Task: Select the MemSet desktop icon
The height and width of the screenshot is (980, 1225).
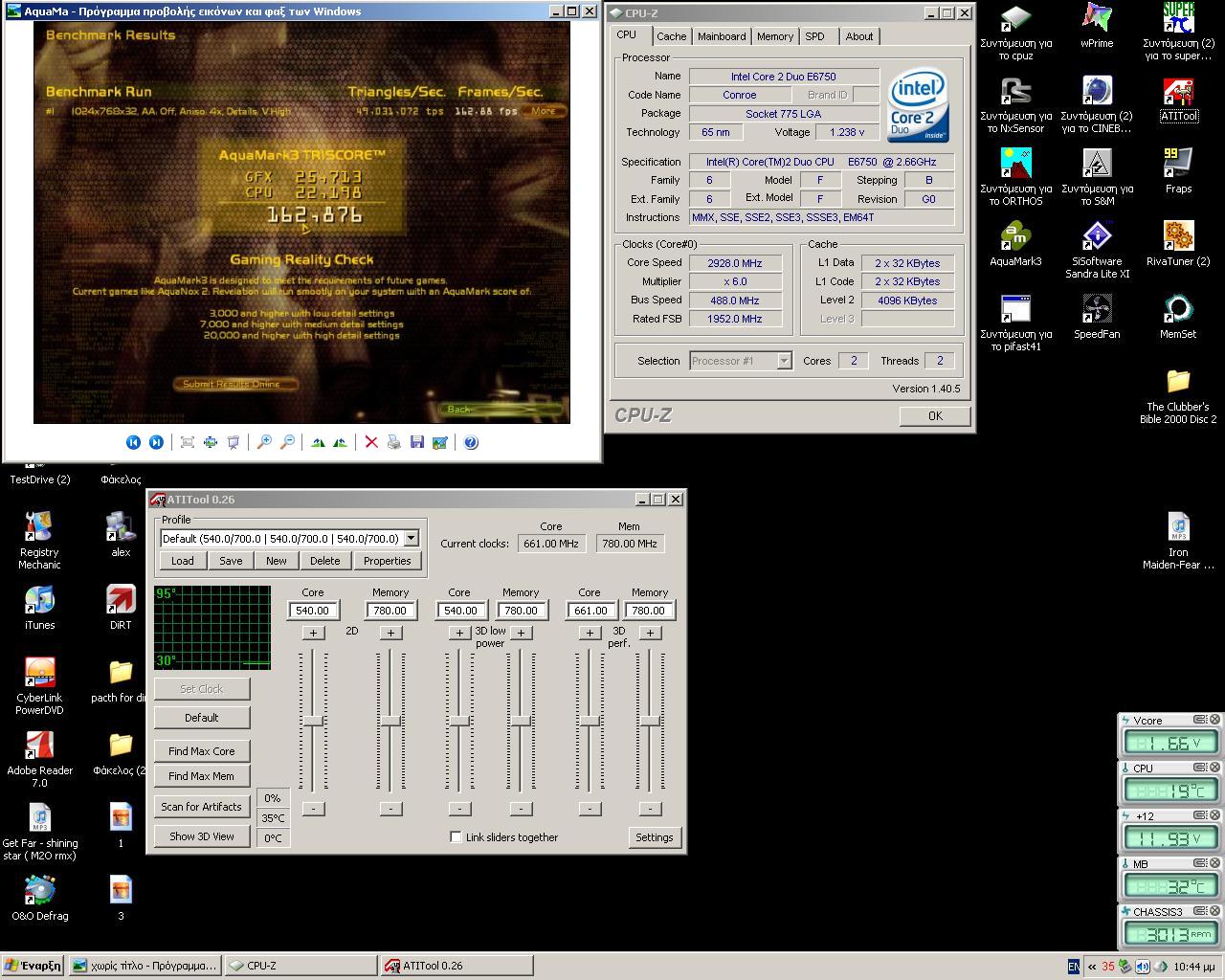Action: [x=1178, y=317]
